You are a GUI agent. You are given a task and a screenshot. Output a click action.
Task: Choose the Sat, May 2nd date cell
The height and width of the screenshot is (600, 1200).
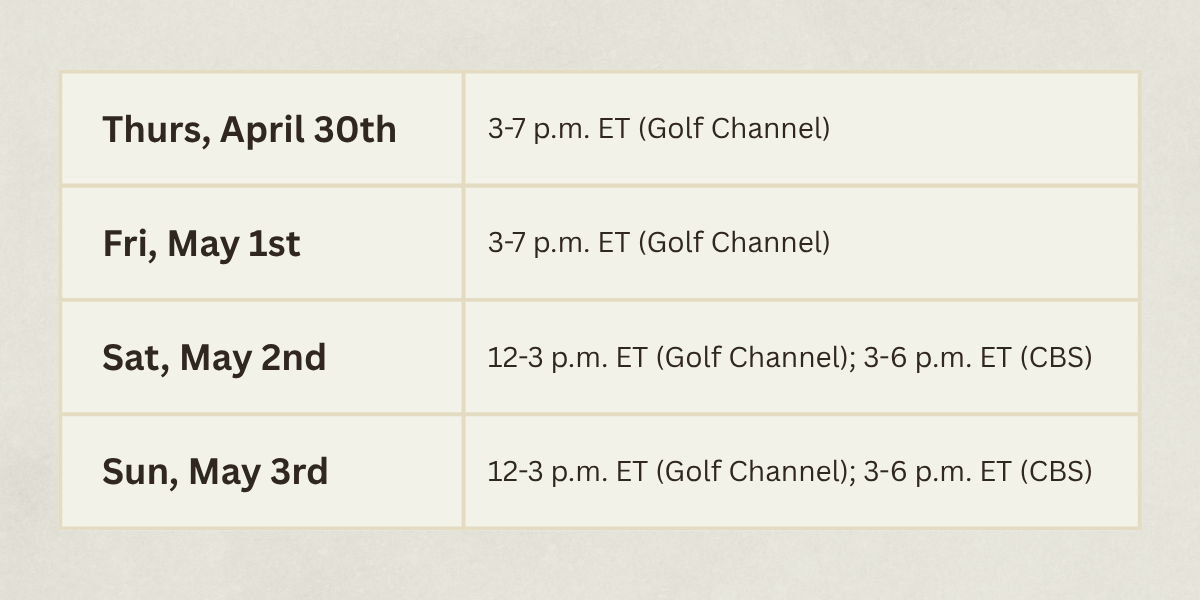point(262,357)
